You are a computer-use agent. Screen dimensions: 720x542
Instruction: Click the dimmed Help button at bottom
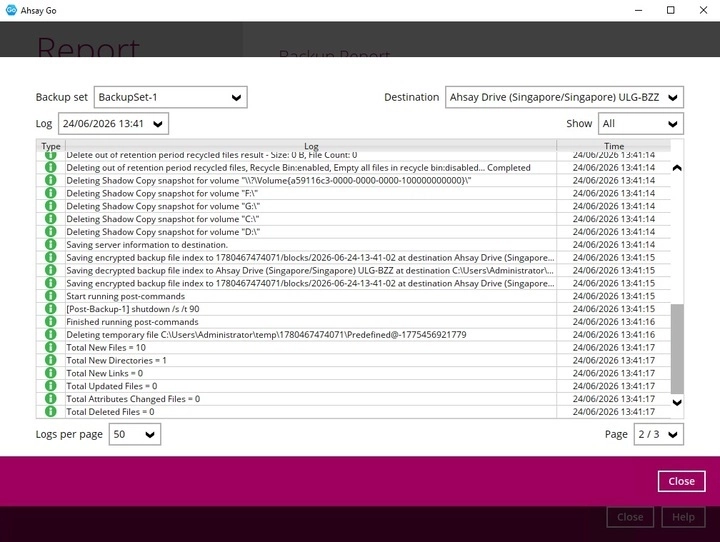coord(683,517)
